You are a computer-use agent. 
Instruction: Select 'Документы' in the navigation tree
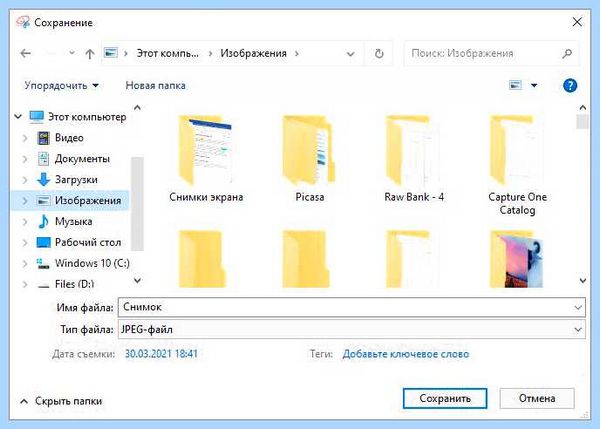[x=82, y=158]
